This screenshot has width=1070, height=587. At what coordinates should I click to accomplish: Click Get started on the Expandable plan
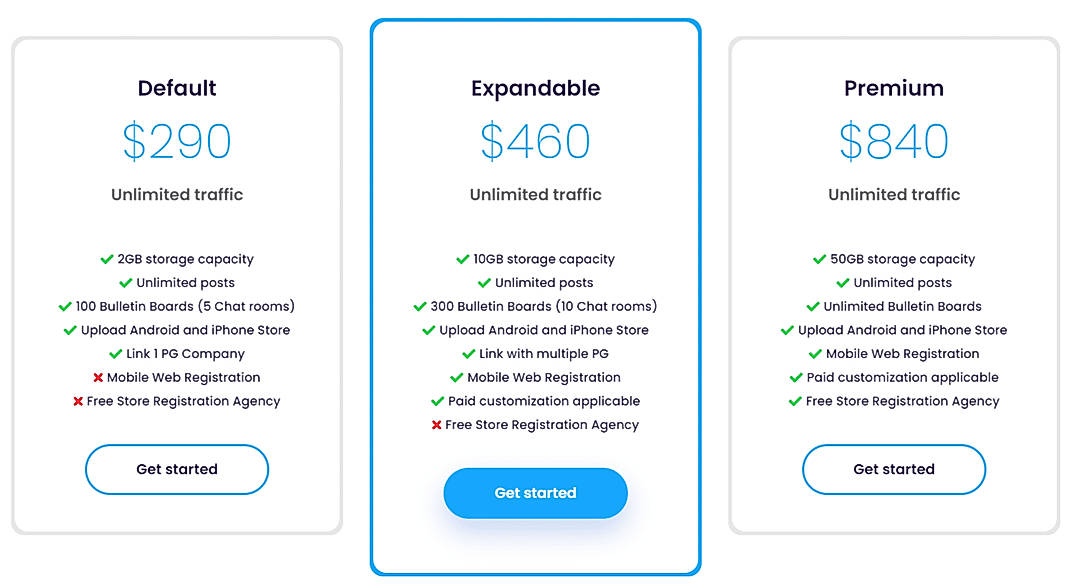pyautogui.click(x=535, y=493)
